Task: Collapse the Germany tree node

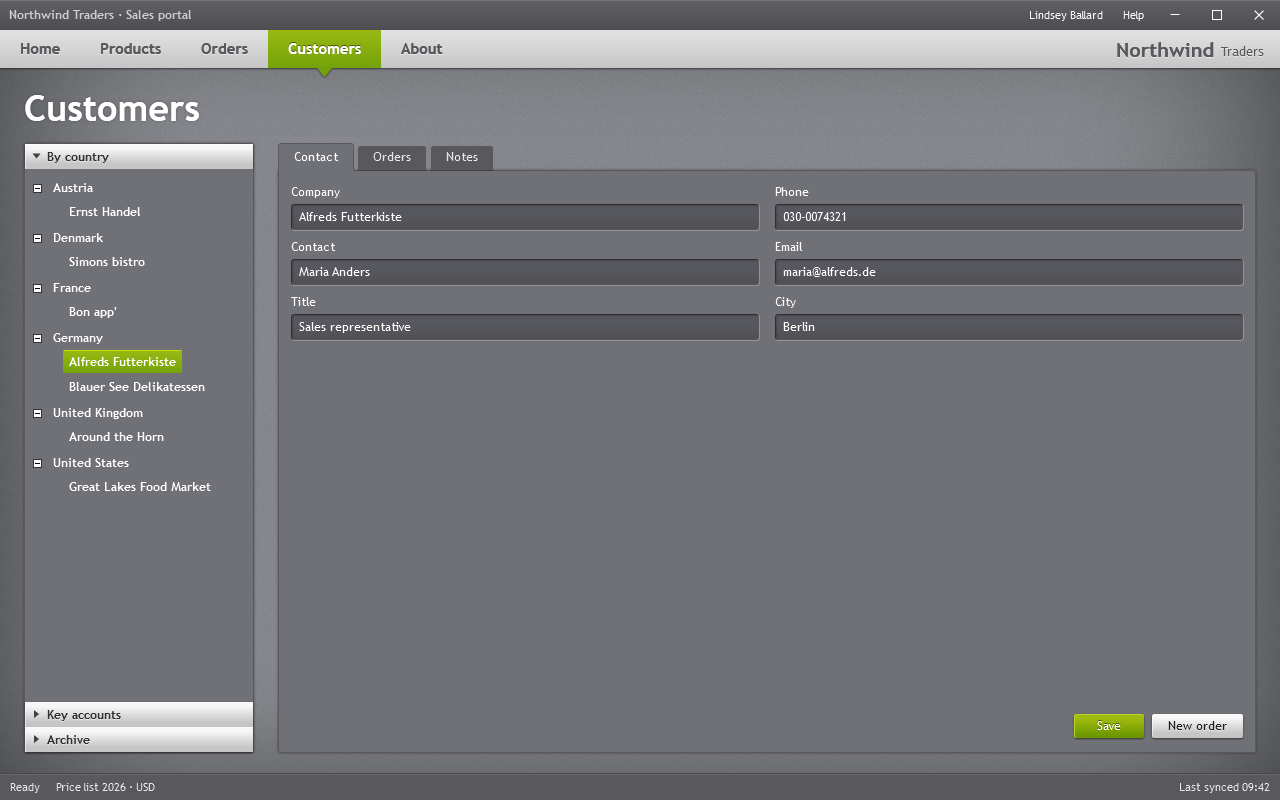Action: point(37,338)
